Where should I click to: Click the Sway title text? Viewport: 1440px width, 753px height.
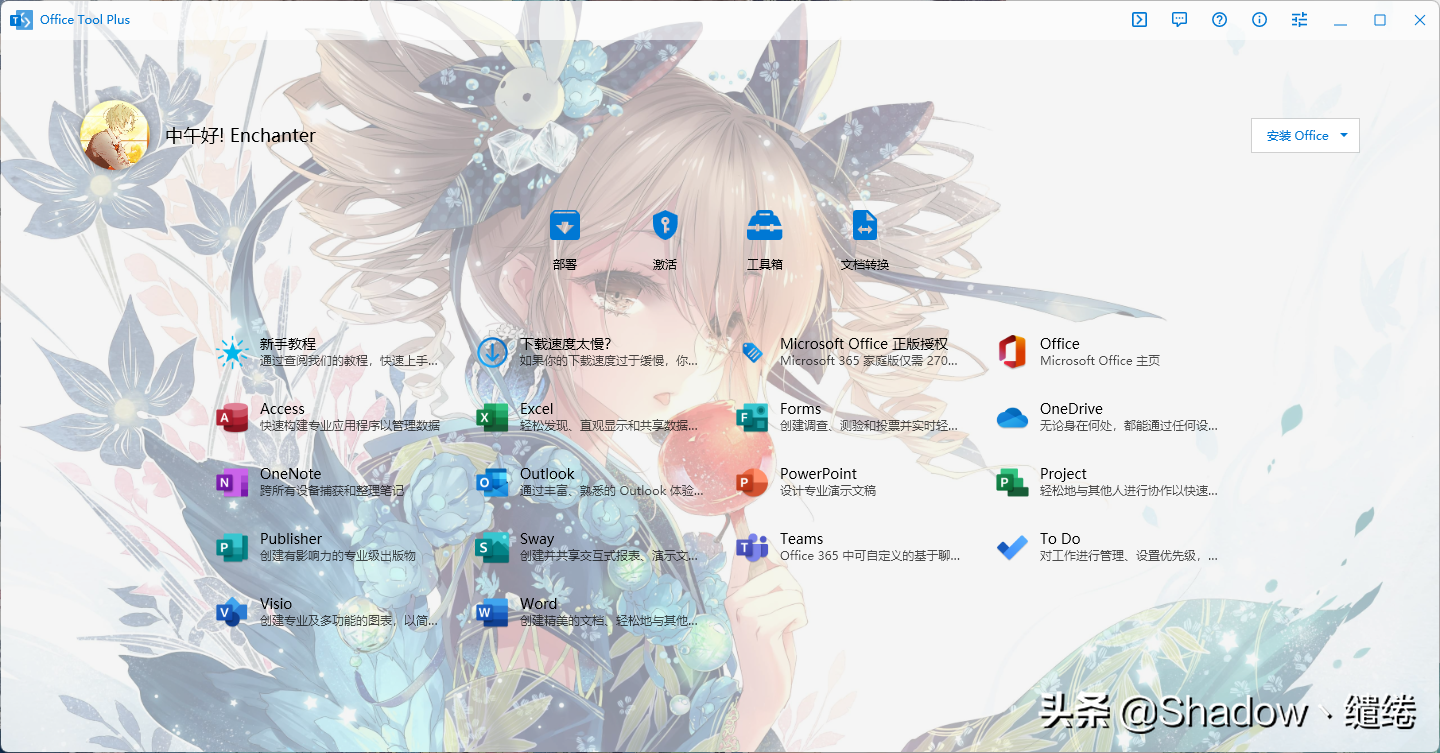coord(537,539)
